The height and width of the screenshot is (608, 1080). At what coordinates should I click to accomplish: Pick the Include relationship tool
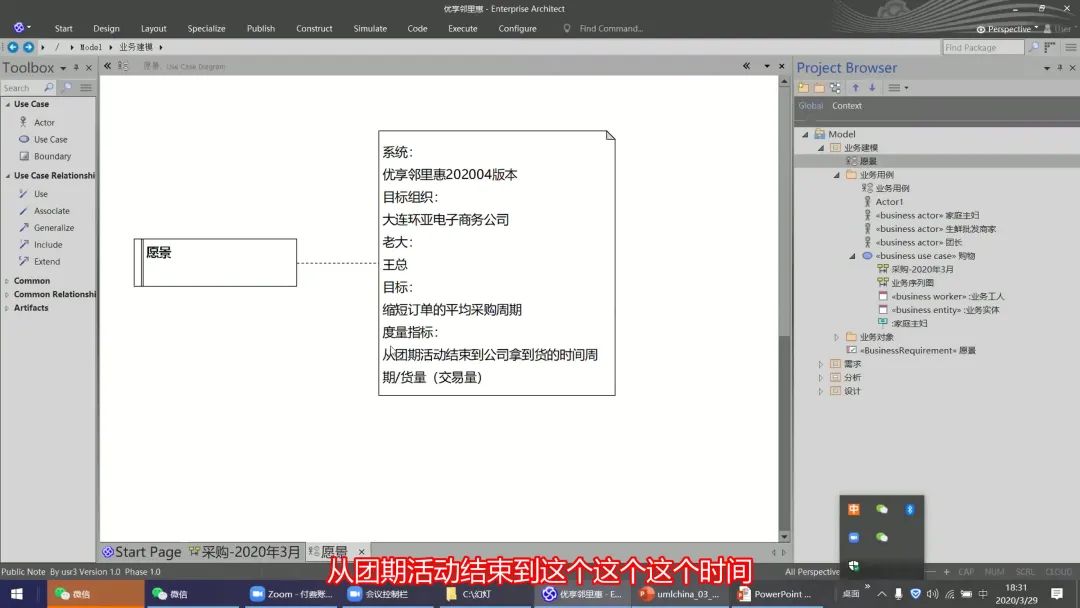48,244
